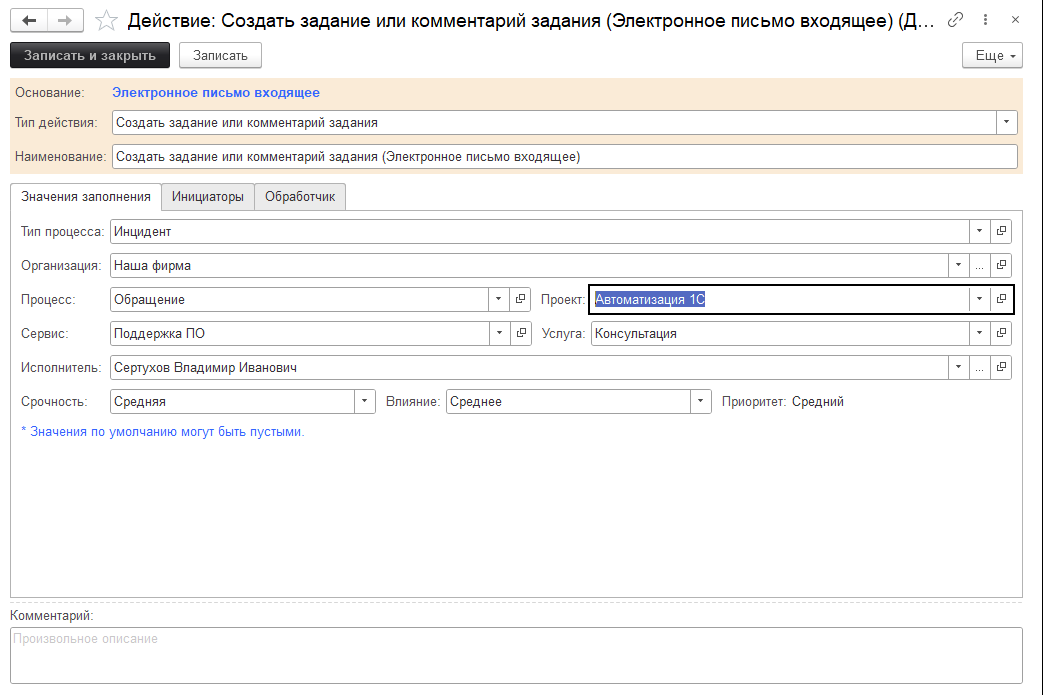Open the Сервис field value icon
1043x695 pixels.
click(x=521, y=334)
